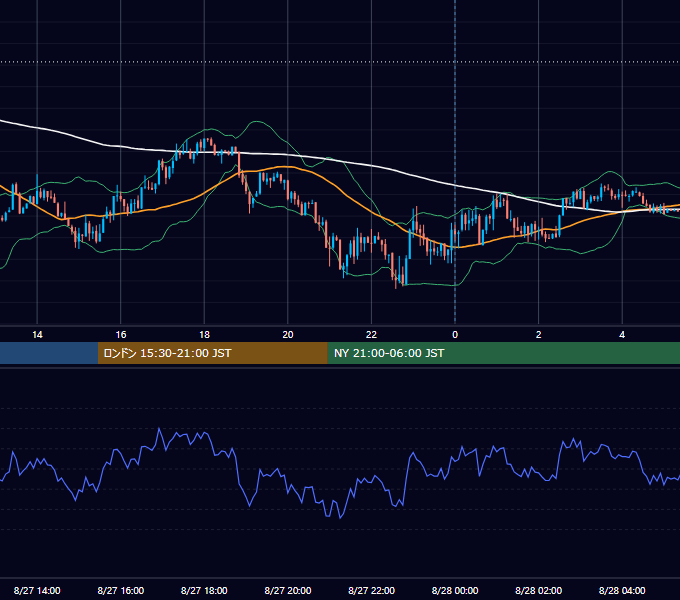Click the hour label 14 on price chart axis
The width and height of the screenshot is (680, 600).
37,335
